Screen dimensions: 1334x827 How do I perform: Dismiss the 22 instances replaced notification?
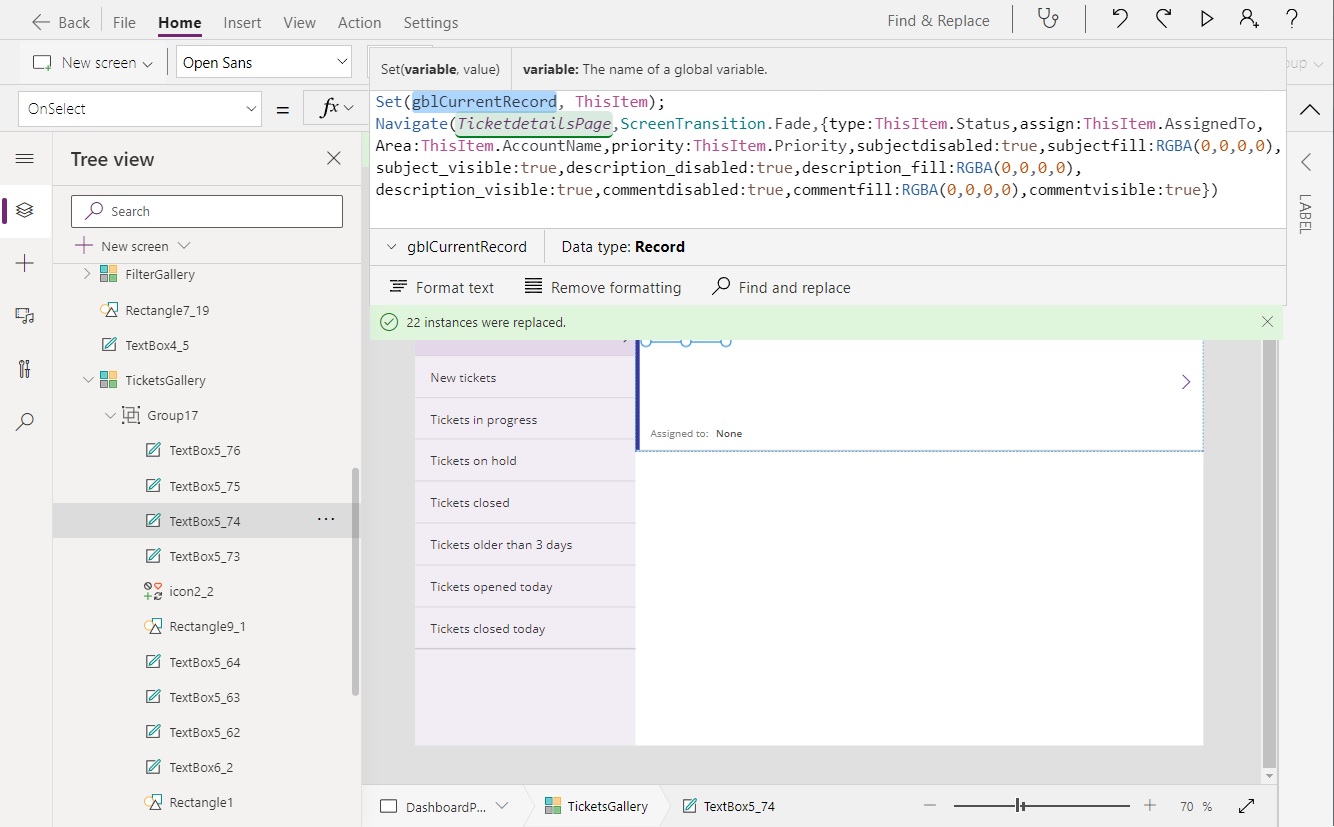(1267, 322)
